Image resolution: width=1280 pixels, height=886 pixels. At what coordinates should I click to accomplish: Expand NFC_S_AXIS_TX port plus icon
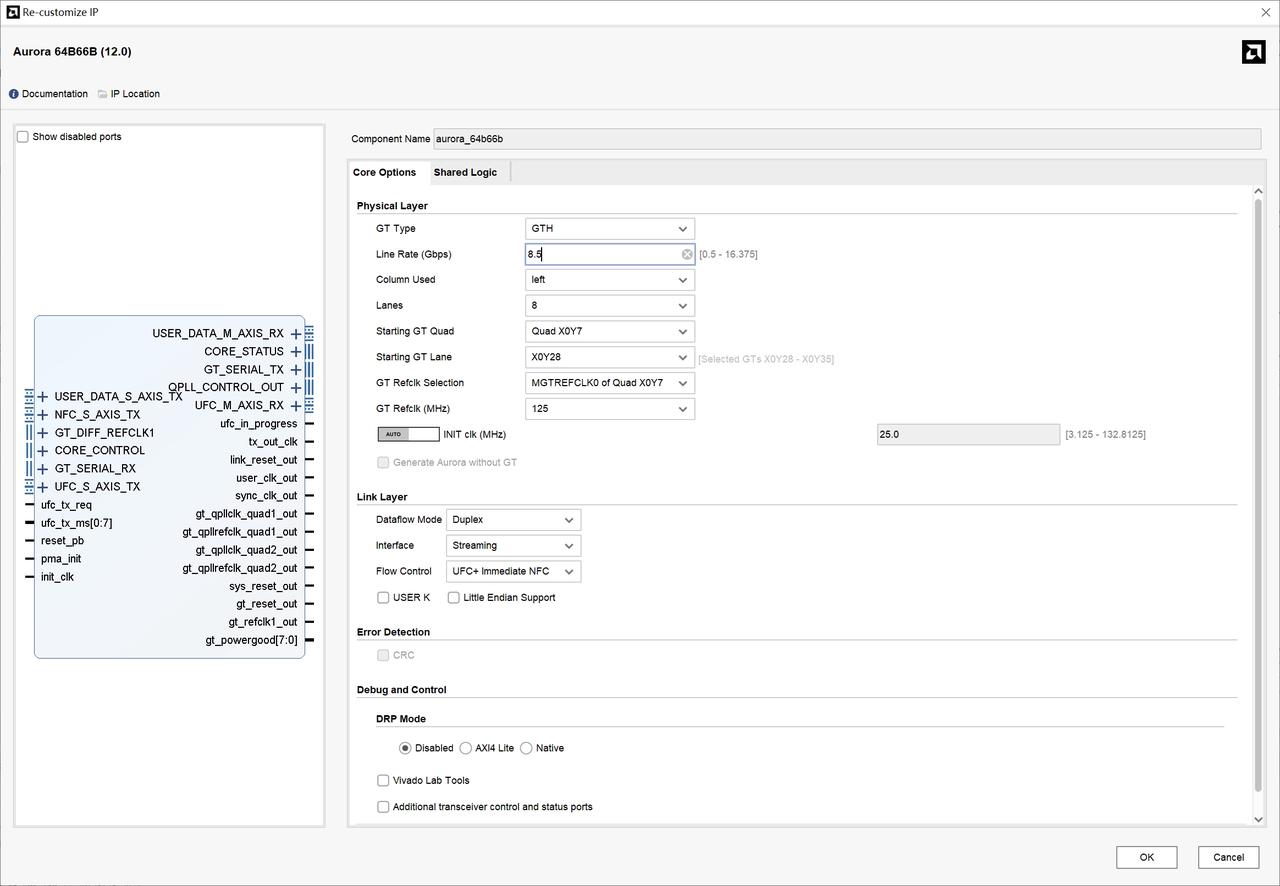(x=43, y=415)
